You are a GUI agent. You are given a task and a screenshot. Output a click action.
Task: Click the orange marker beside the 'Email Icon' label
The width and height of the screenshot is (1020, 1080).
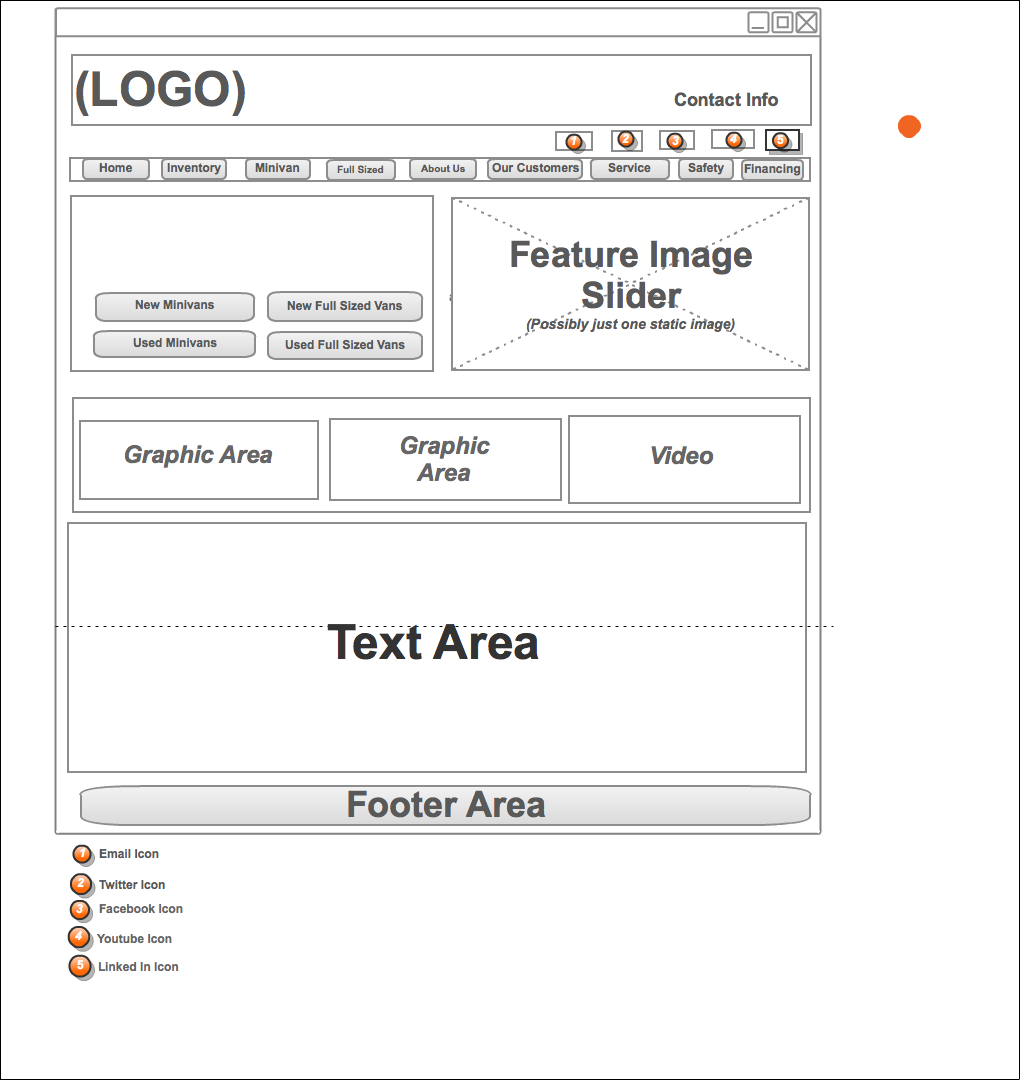coord(82,854)
